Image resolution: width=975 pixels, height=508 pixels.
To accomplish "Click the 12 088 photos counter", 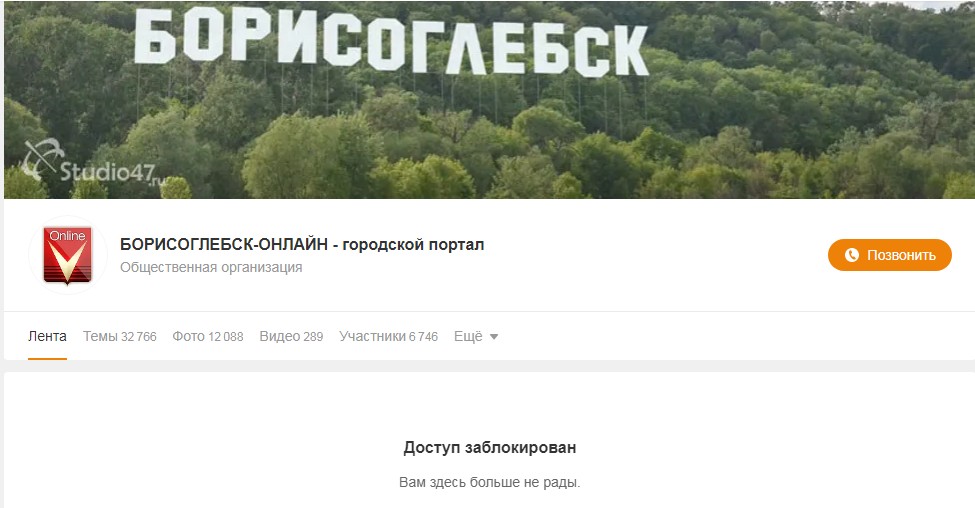I will tap(226, 337).
